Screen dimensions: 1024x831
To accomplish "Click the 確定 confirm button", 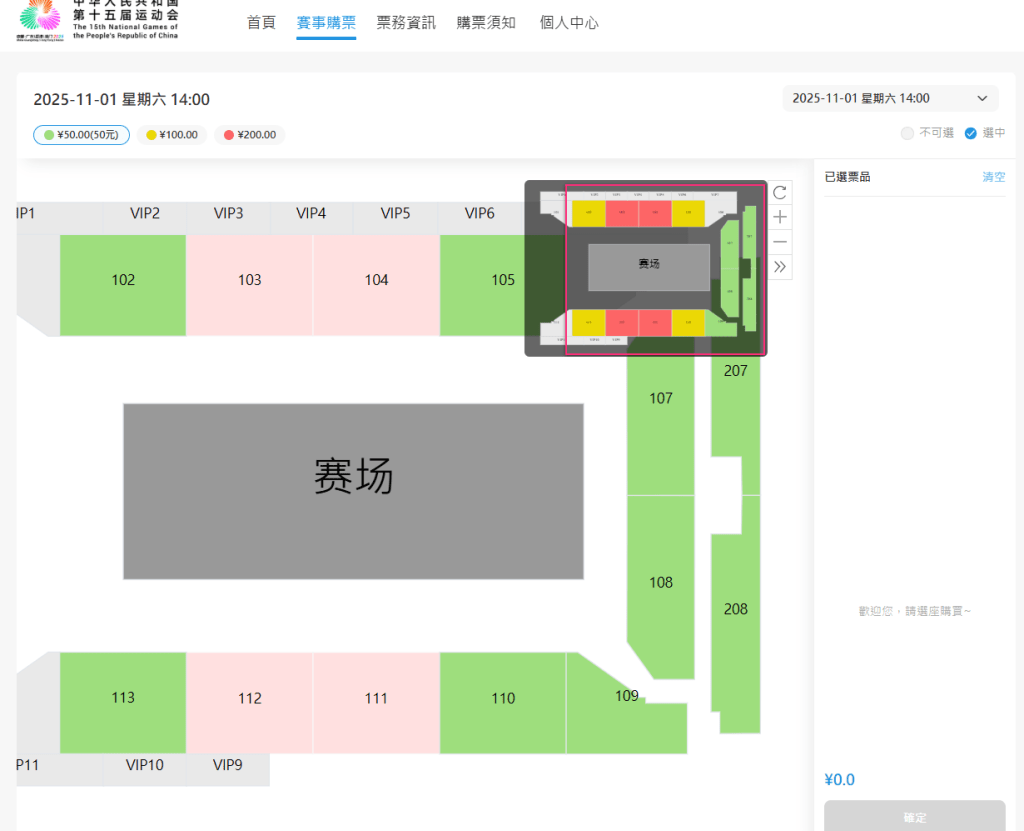I will click(x=914, y=816).
